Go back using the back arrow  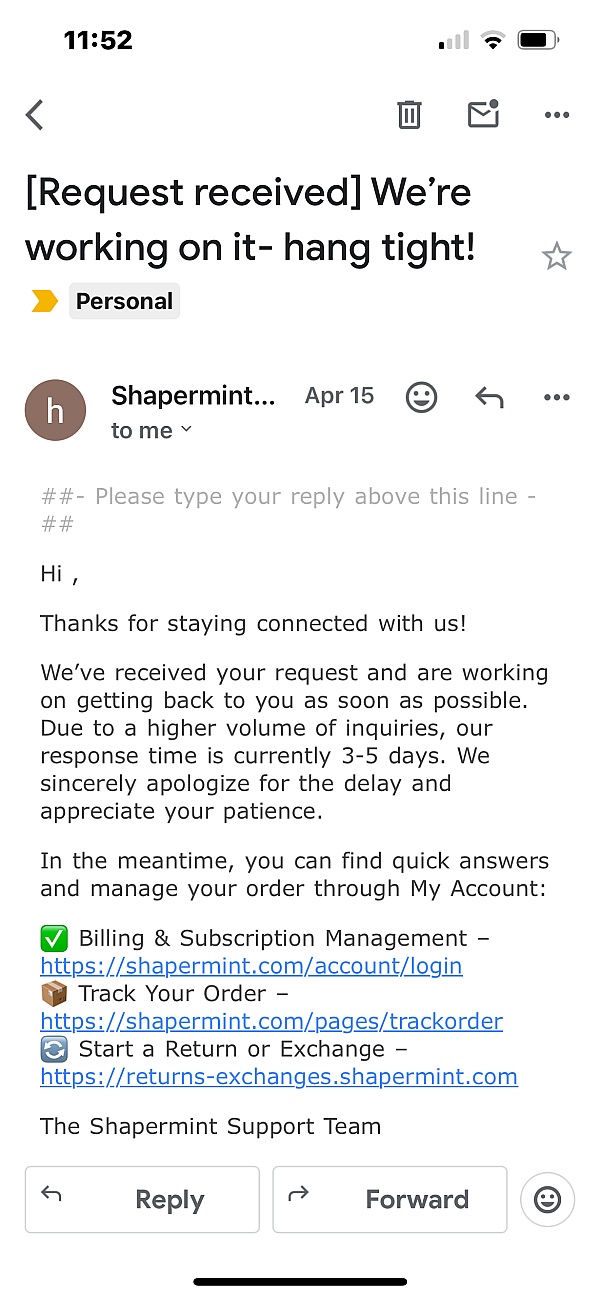click(x=35, y=115)
